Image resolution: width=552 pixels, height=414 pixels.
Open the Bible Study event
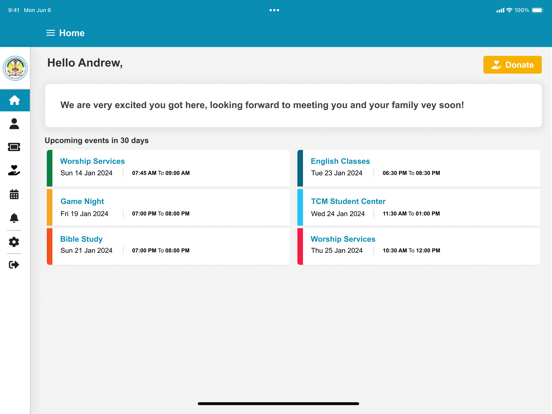coord(168,246)
